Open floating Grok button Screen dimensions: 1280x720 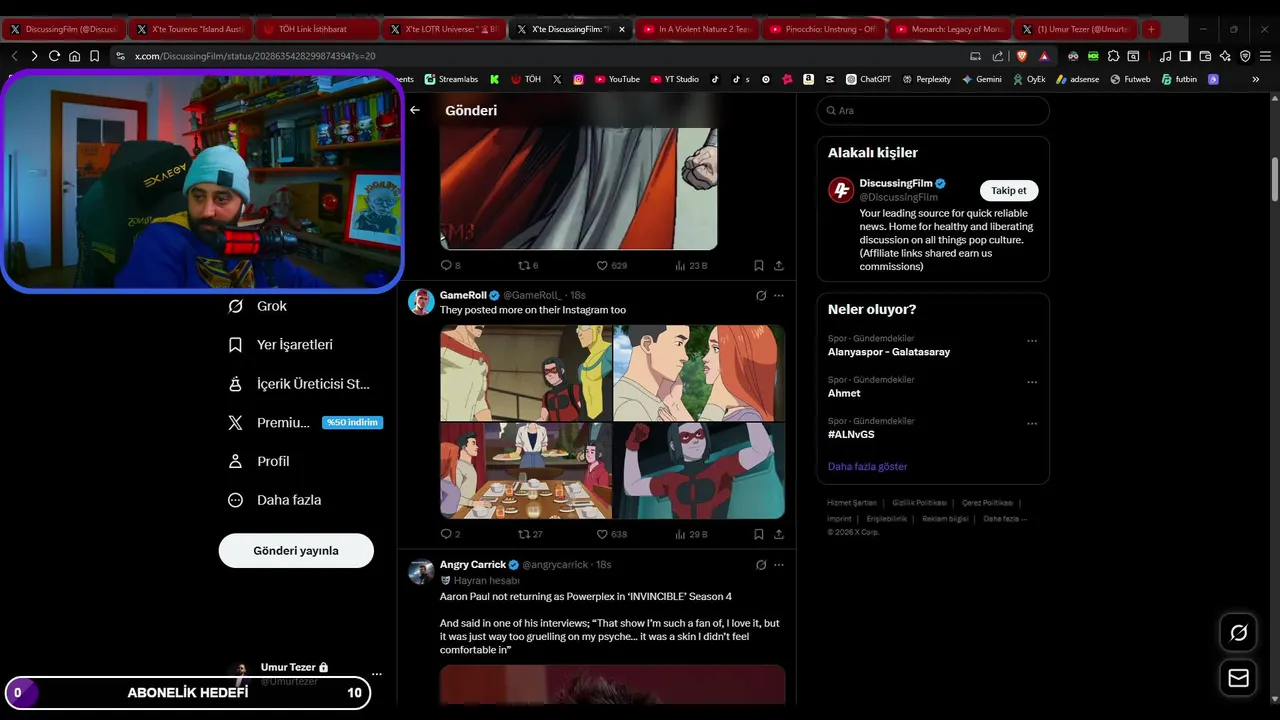pyautogui.click(x=1238, y=632)
